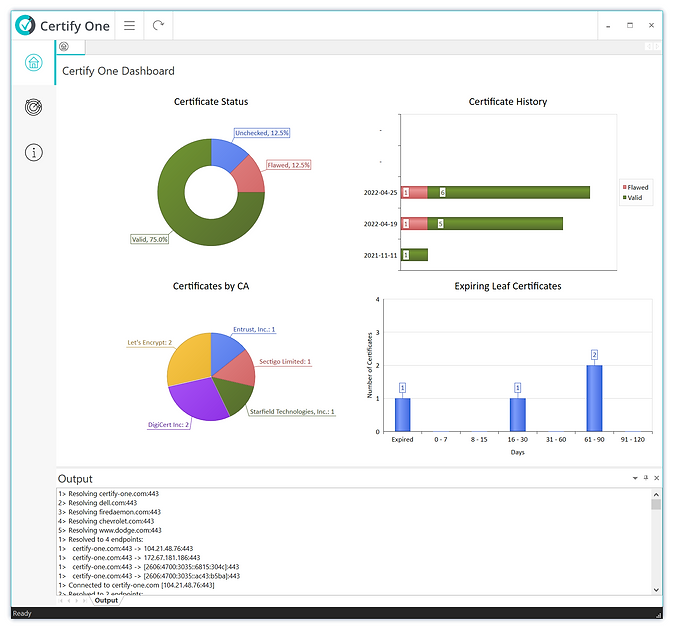The width and height of the screenshot is (675, 632).
Task: Click the Certify One logo icon
Action: click(25, 25)
